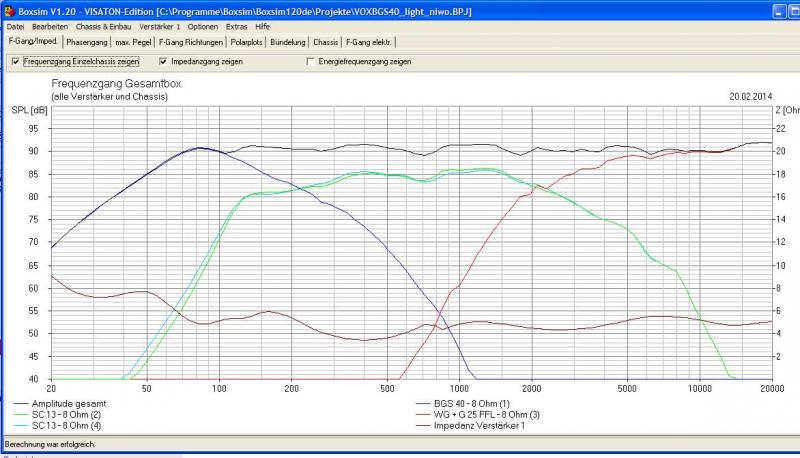This screenshot has height=458, width=800.
Task: Expand the 'Verstärker 1' menu
Action: click(160, 26)
